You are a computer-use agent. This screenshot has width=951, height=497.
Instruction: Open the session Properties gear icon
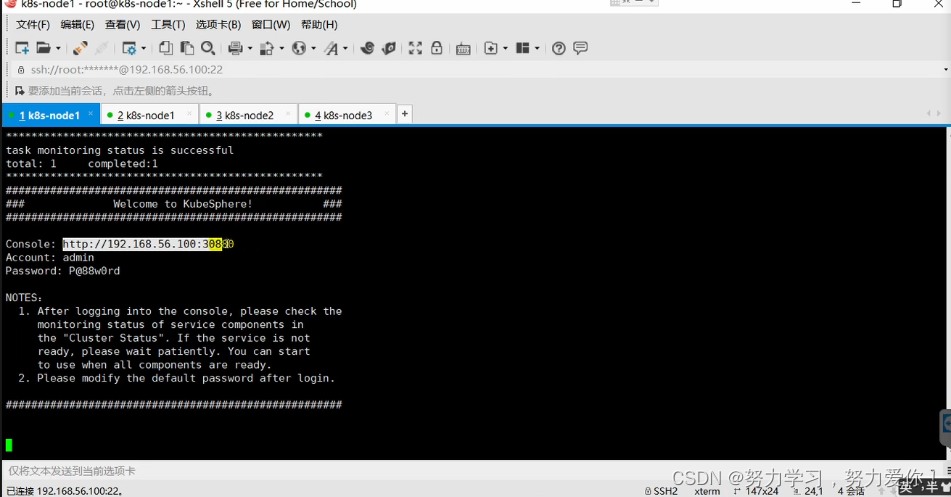tap(129, 48)
